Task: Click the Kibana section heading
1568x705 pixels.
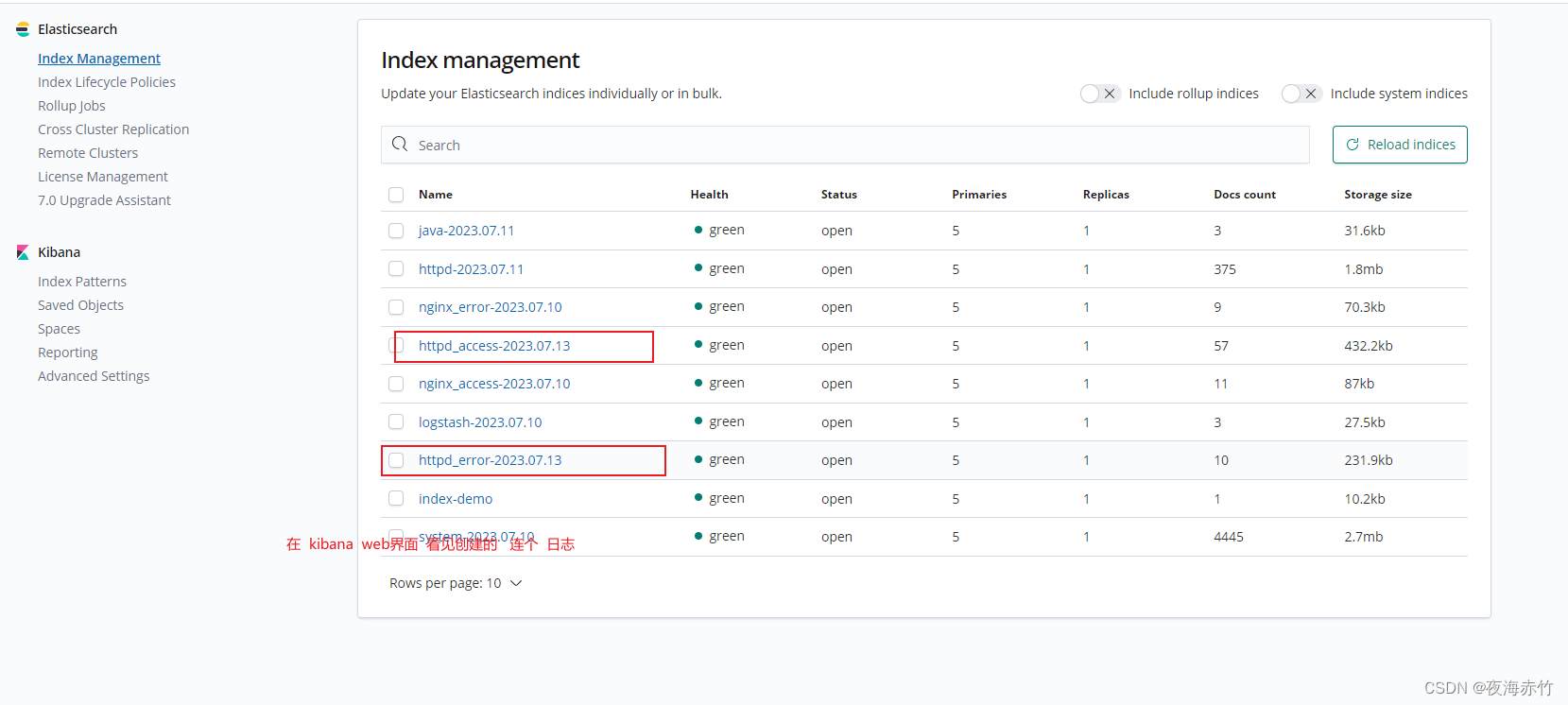Action: 59,252
